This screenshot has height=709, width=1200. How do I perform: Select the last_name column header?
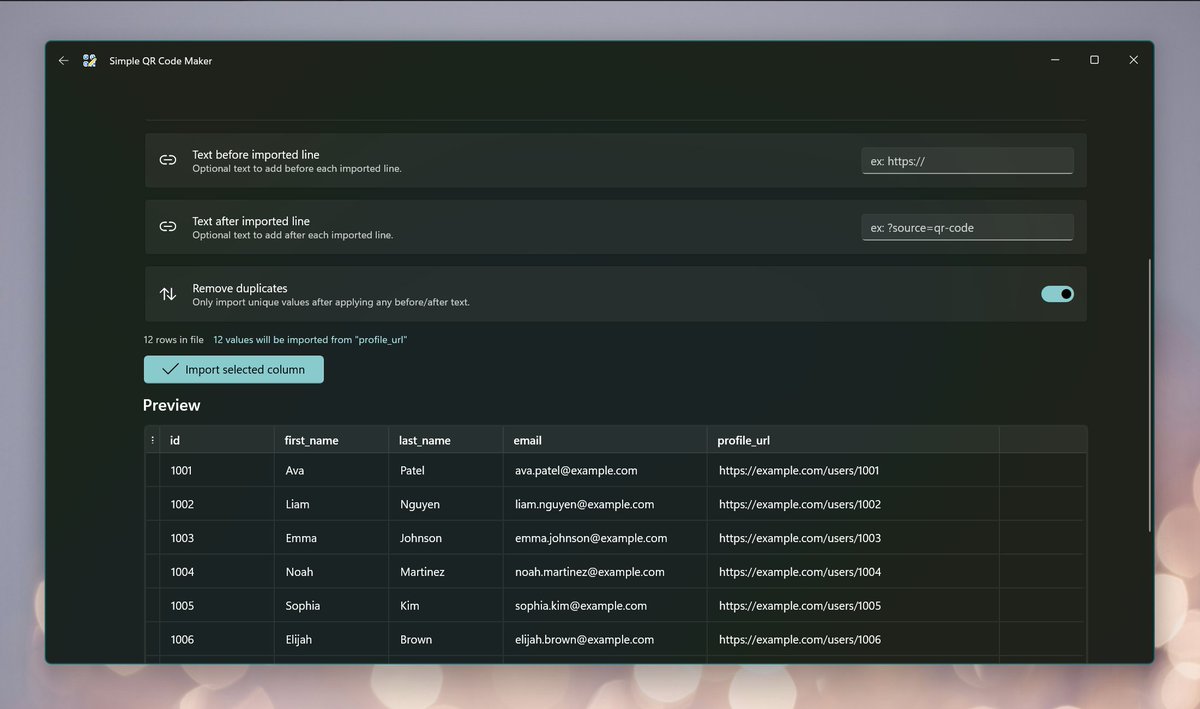coord(446,440)
